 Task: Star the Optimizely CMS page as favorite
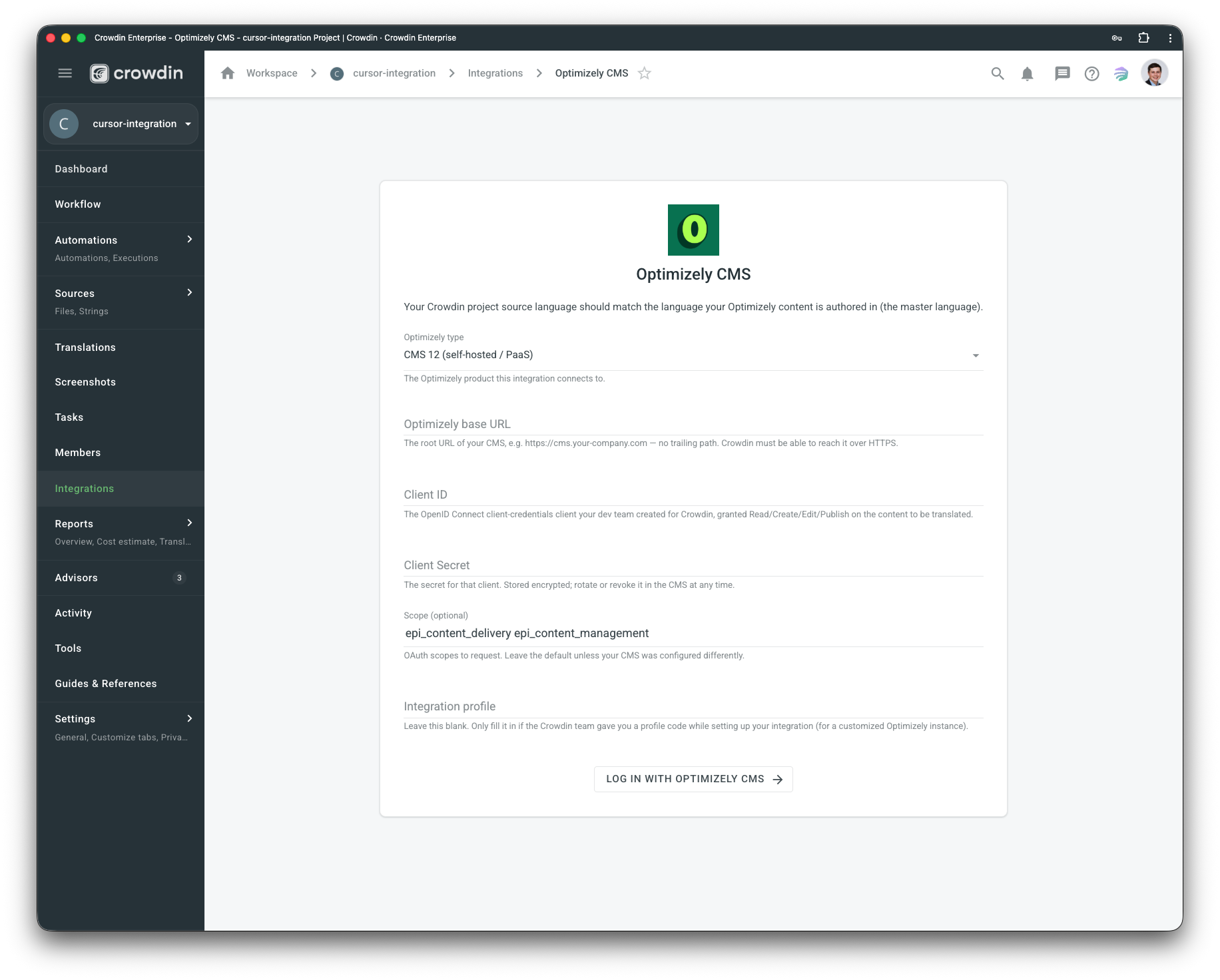tap(644, 73)
